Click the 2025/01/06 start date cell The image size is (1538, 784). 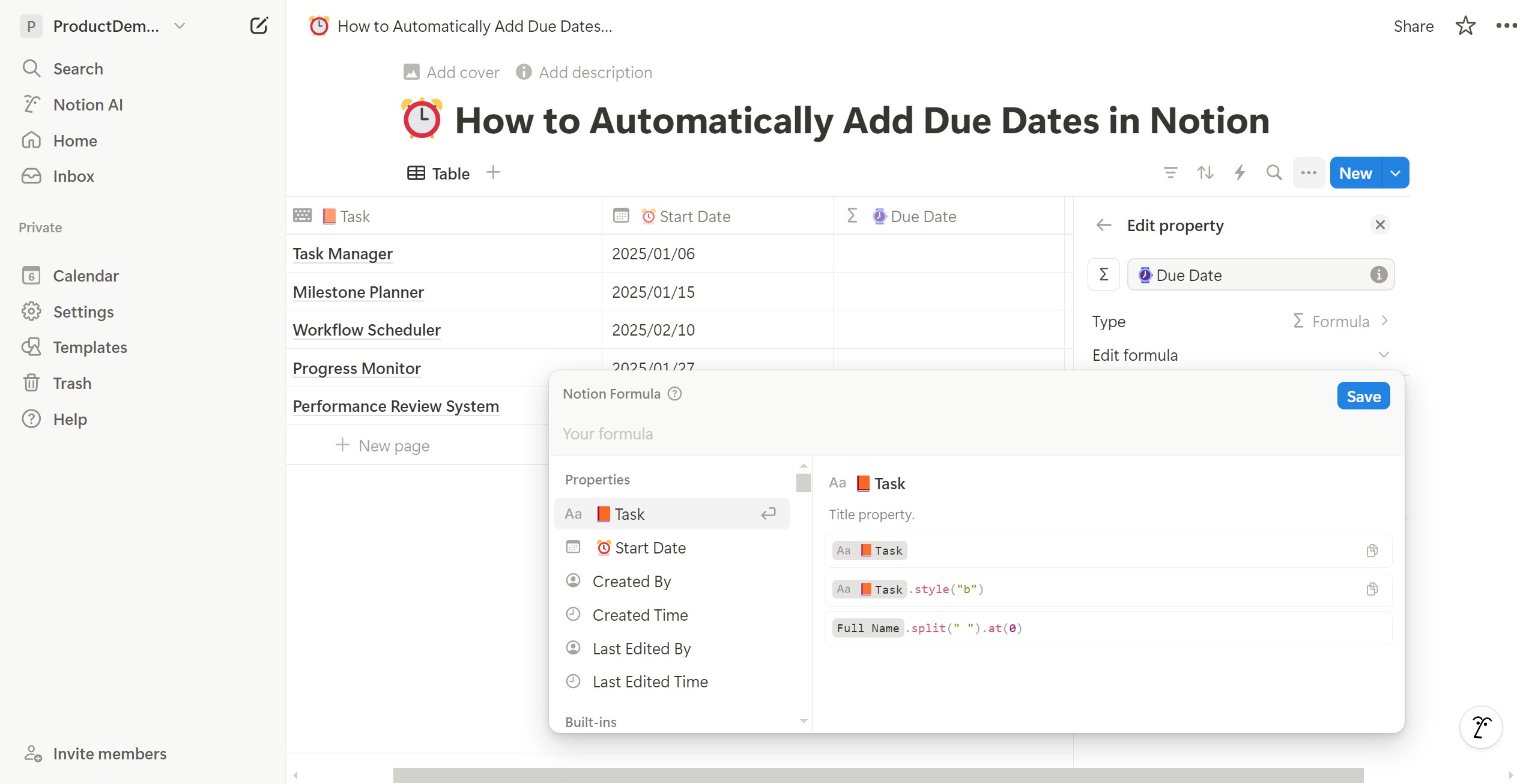click(717, 254)
